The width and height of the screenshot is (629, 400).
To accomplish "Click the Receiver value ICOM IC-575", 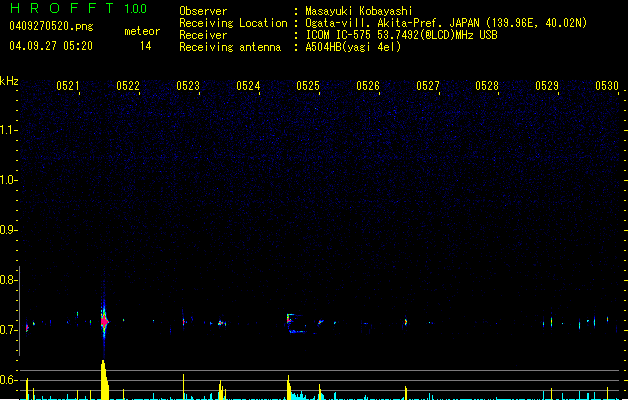I will point(339,35).
